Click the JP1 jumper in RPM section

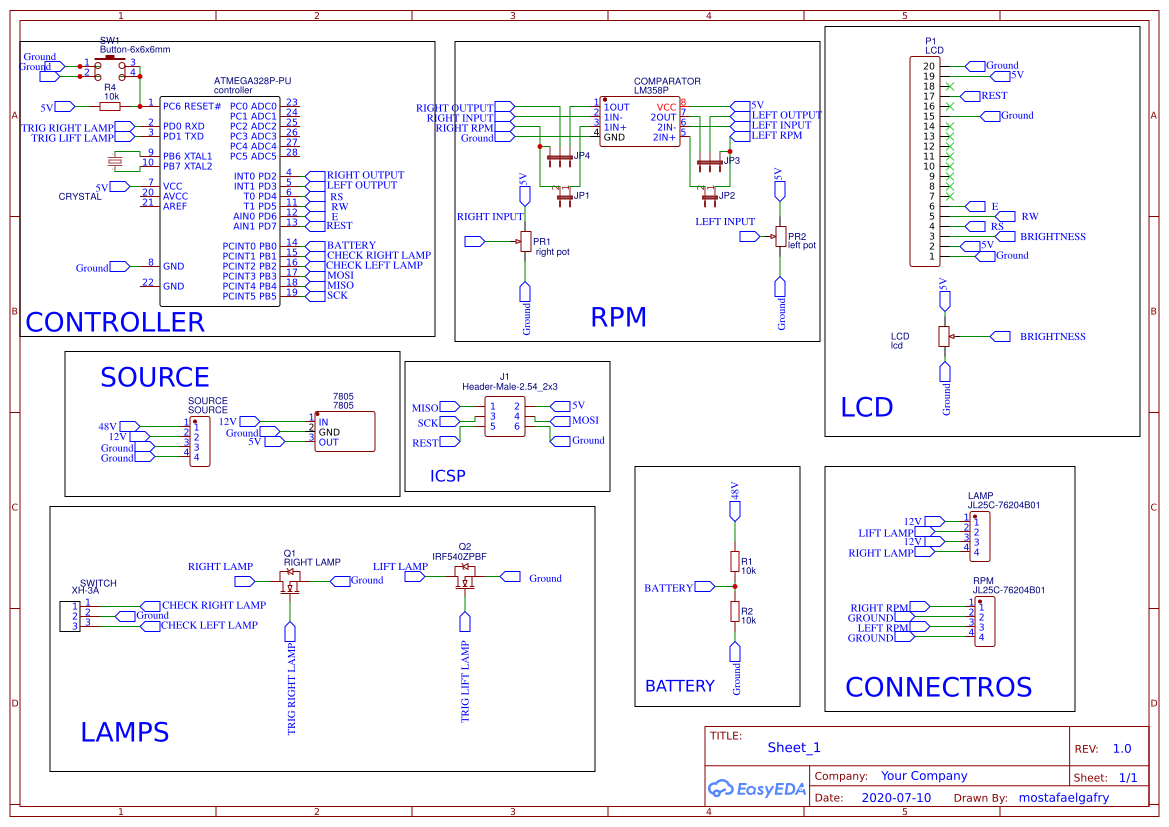pyautogui.click(x=565, y=195)
